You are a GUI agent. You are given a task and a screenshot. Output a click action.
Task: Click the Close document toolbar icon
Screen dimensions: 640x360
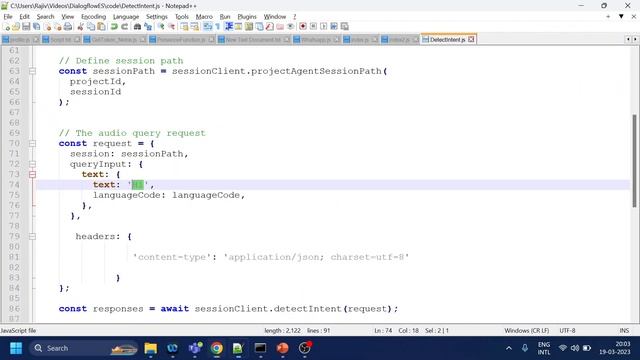coord(47,27)
